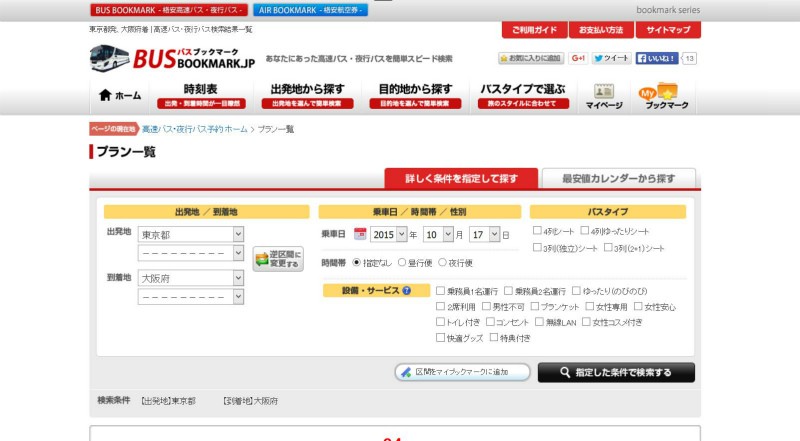Open the 高速バス・夜行バス予約ホーム breadcrumb link
Screen dimensions: 800x441
point(194,130)
